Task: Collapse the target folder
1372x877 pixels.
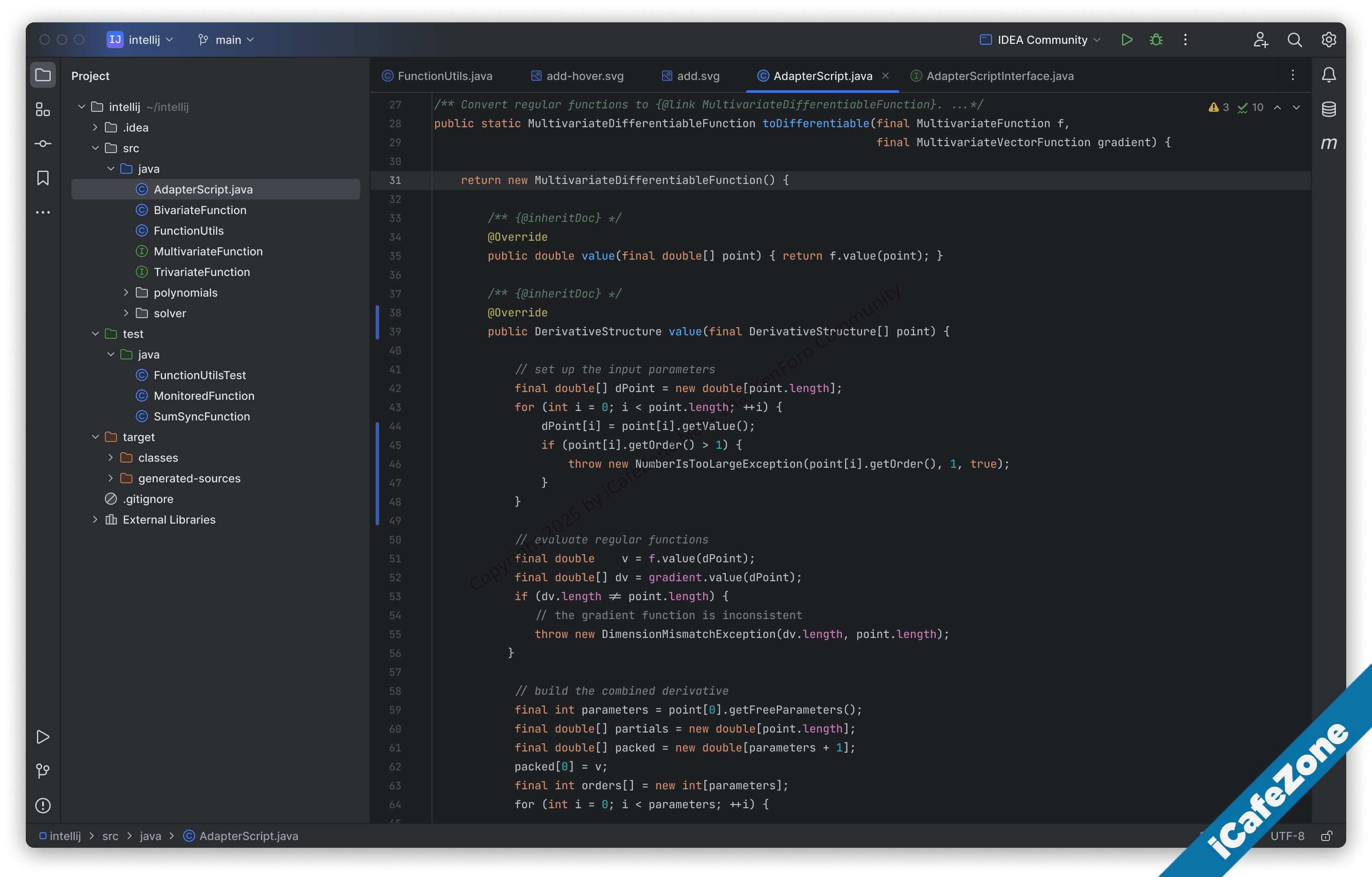Action: tap(95, 436)
